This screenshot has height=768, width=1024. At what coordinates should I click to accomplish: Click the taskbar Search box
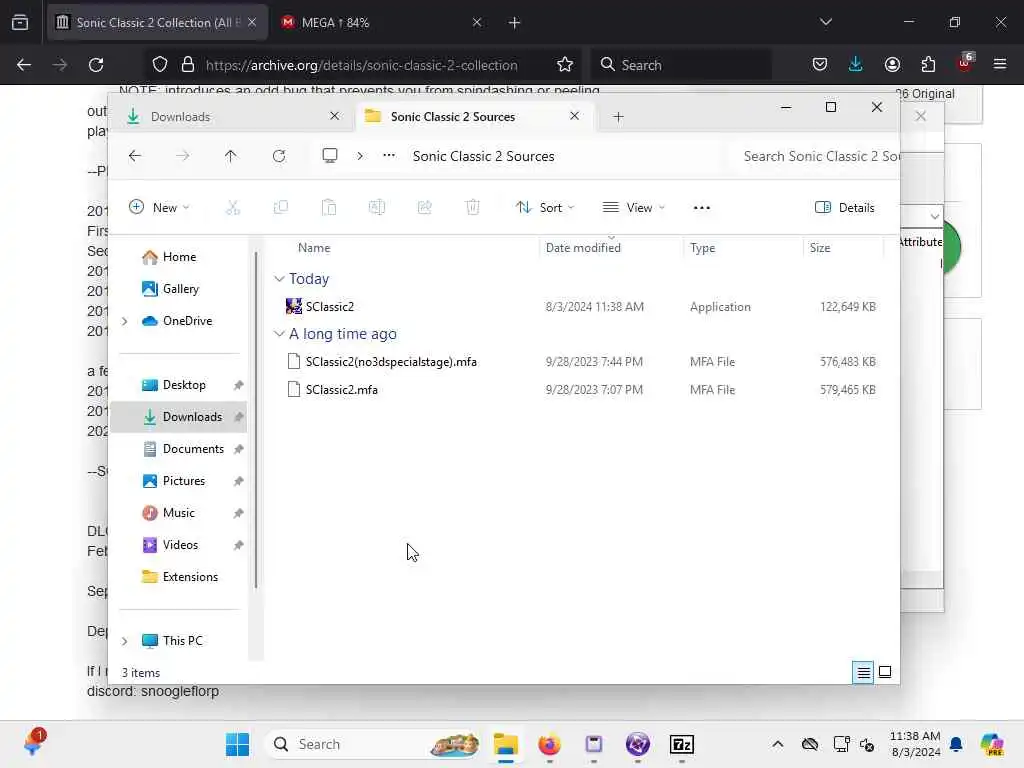tap(374, 744)
